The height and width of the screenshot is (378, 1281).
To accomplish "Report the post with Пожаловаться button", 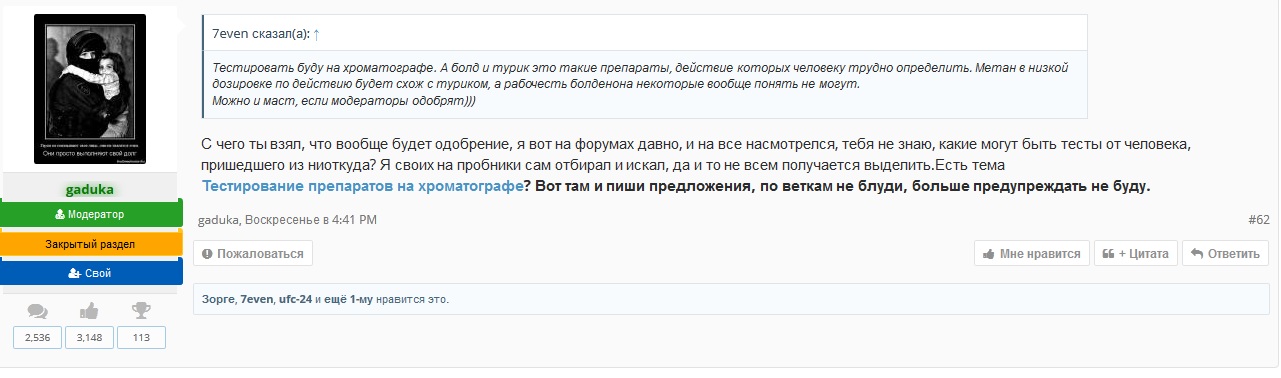I will pos(253,254).
